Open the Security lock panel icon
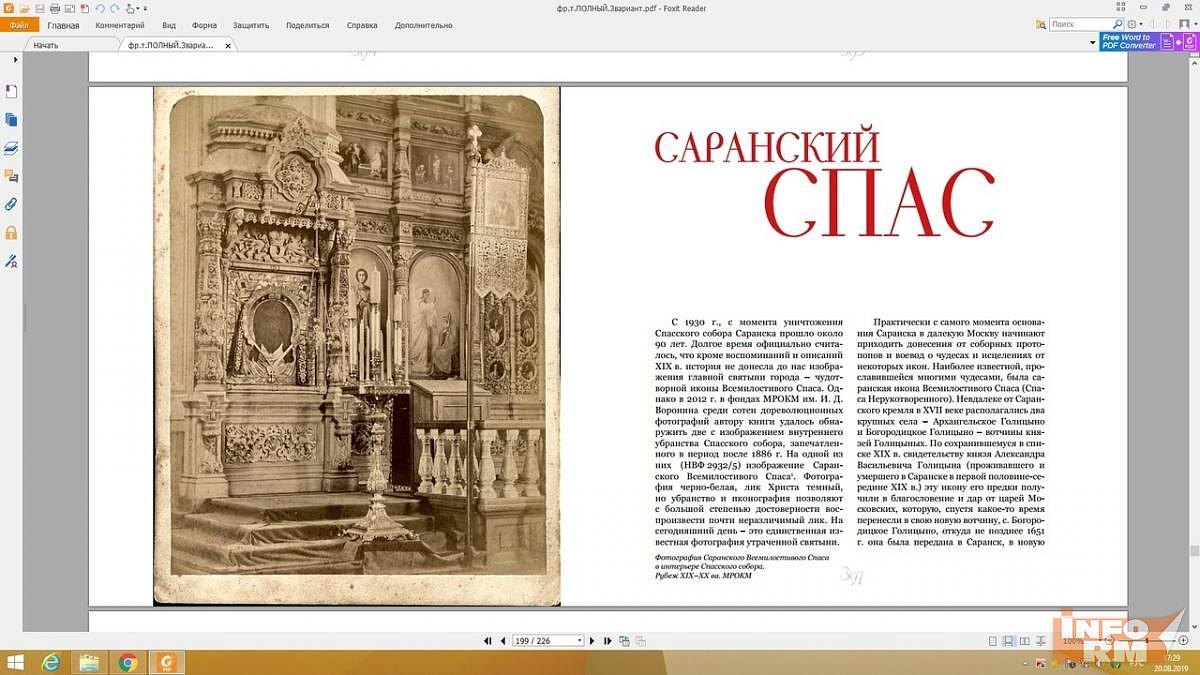Screen dimensions: 1200x675 click(11, 232)
